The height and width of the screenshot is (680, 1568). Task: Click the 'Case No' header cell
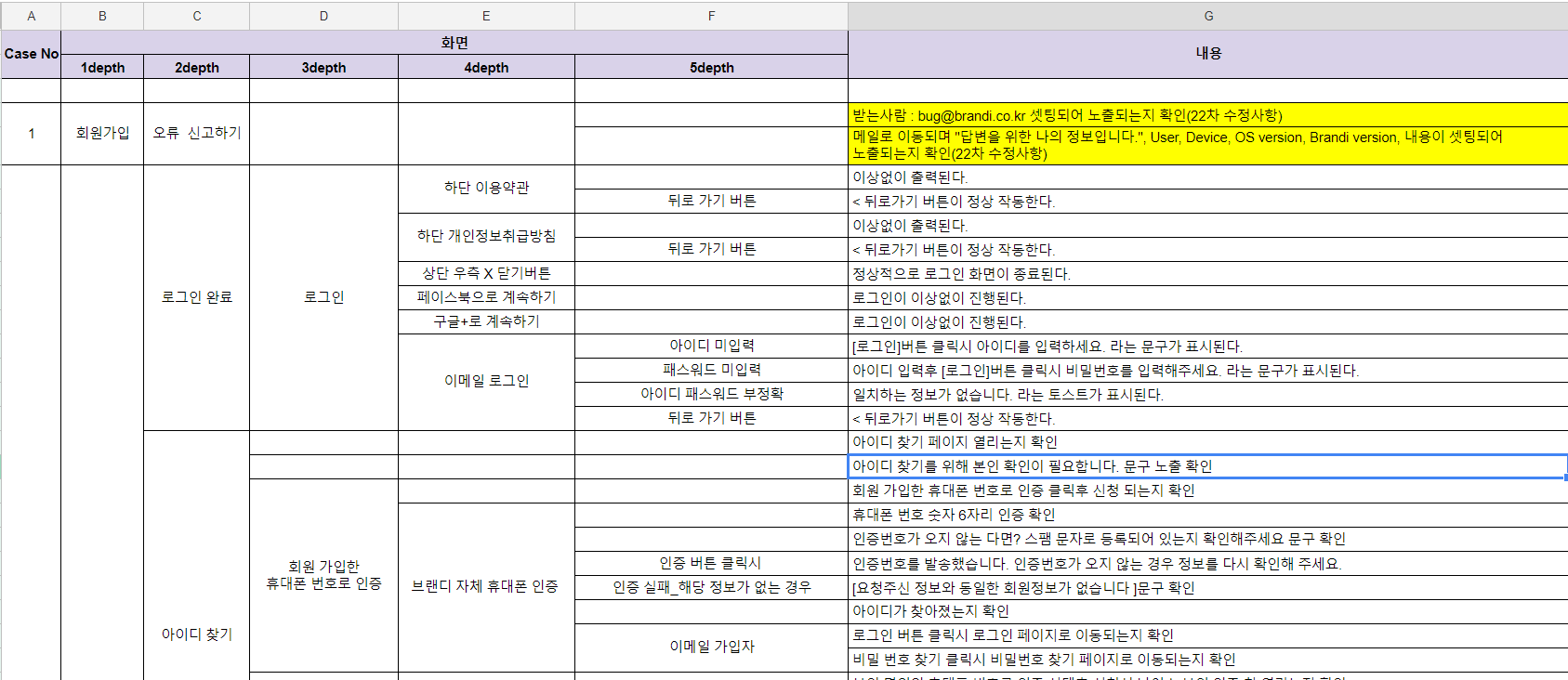click(x=31, y=54)
